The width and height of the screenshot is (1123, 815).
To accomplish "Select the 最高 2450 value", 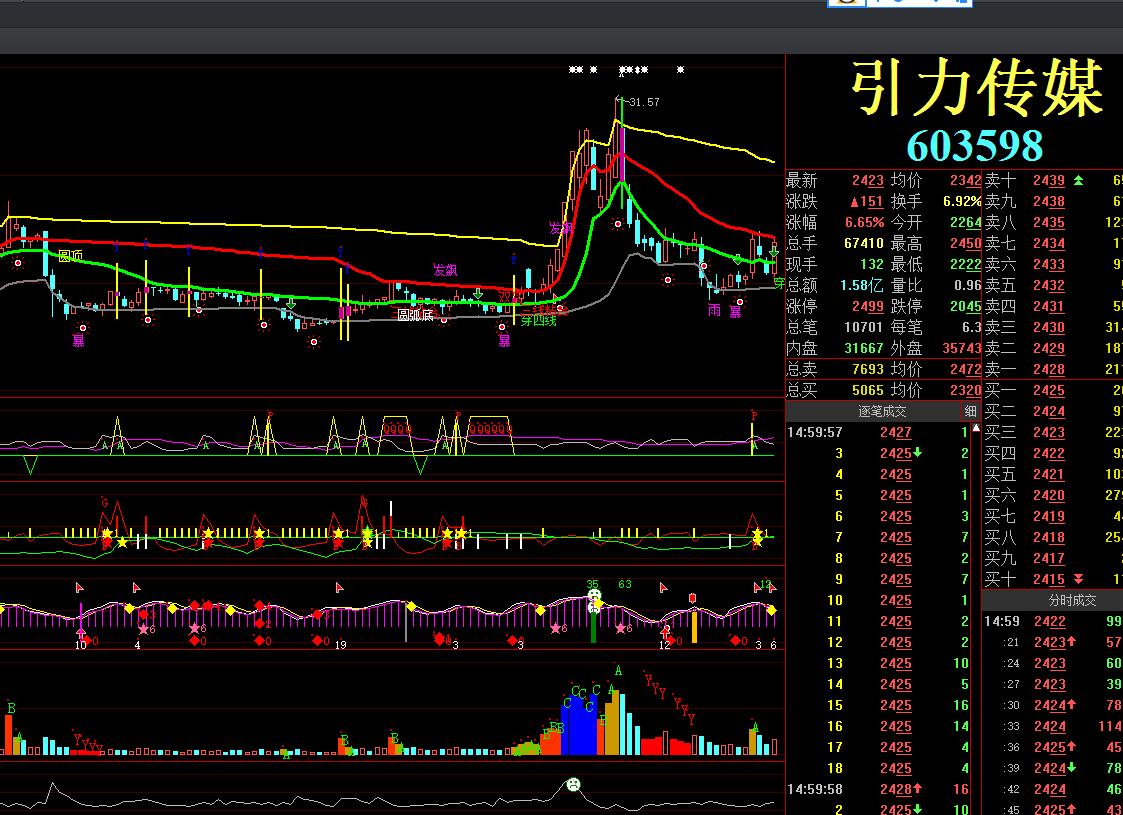I will [x=965, y=243].
